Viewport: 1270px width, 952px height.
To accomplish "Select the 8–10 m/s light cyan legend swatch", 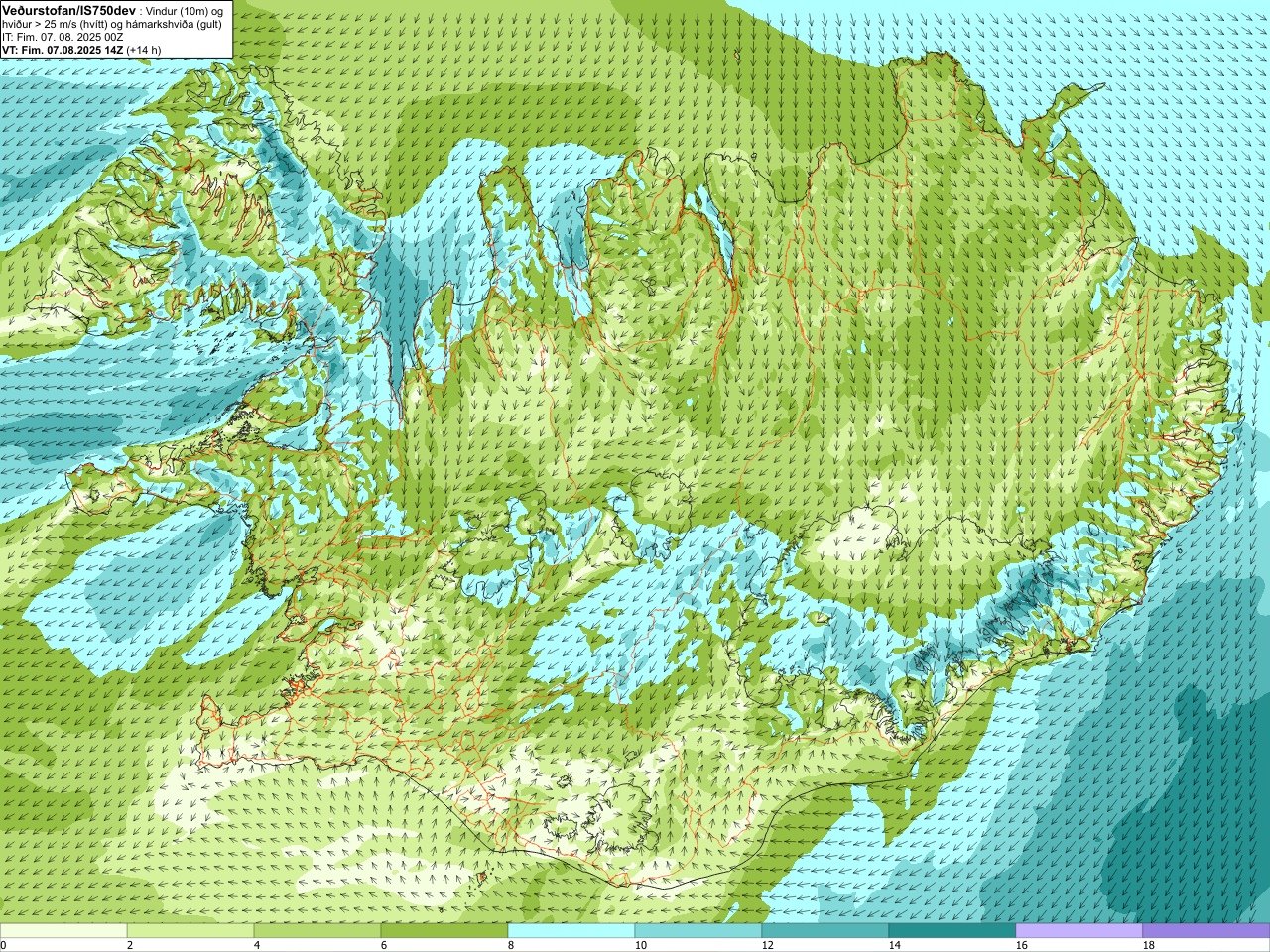I will coord(571,931).
